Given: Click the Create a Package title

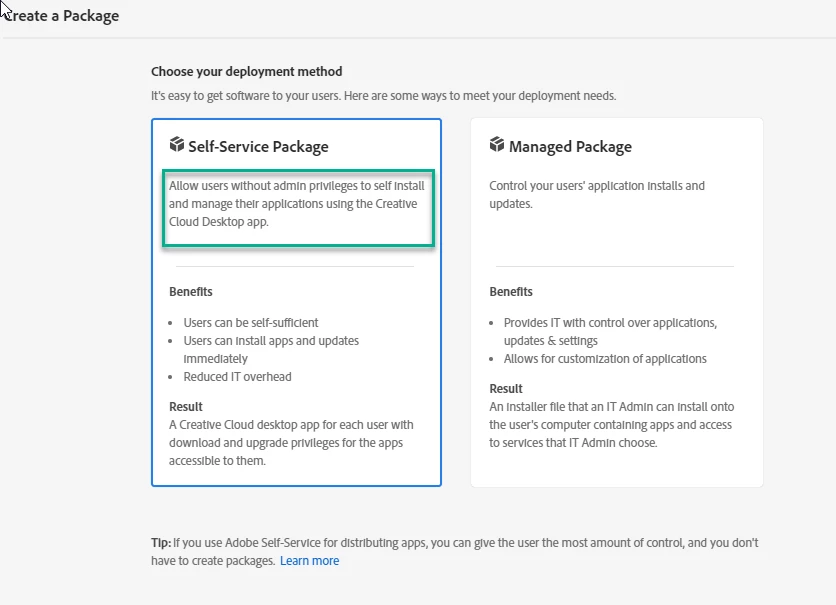Looking at the screenshot, I should (60, 15).
